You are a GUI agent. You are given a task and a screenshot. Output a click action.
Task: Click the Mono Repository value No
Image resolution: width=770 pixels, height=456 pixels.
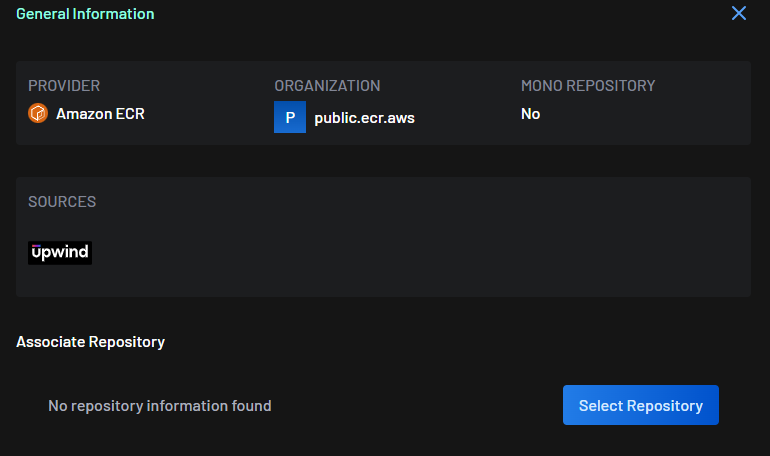click(x=530, y=114)
